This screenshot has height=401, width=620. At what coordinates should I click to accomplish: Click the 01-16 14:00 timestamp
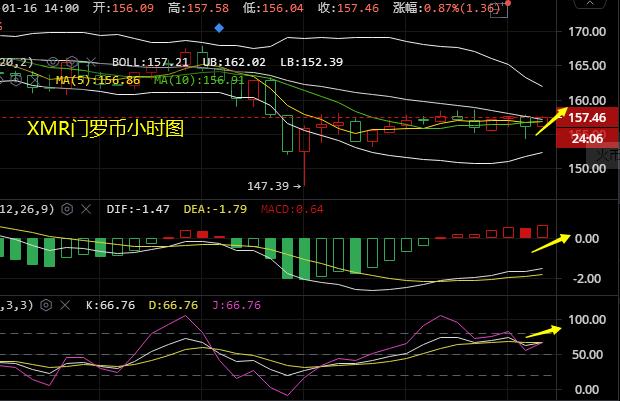tap(40, 8)
